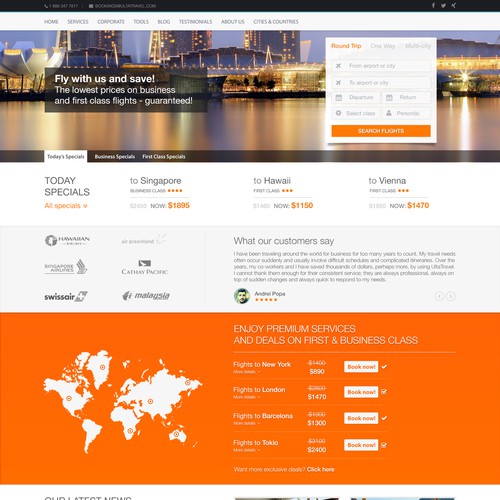Click Andrei Popa's avatar photo

pyautogui.click(x=242, y=296)
